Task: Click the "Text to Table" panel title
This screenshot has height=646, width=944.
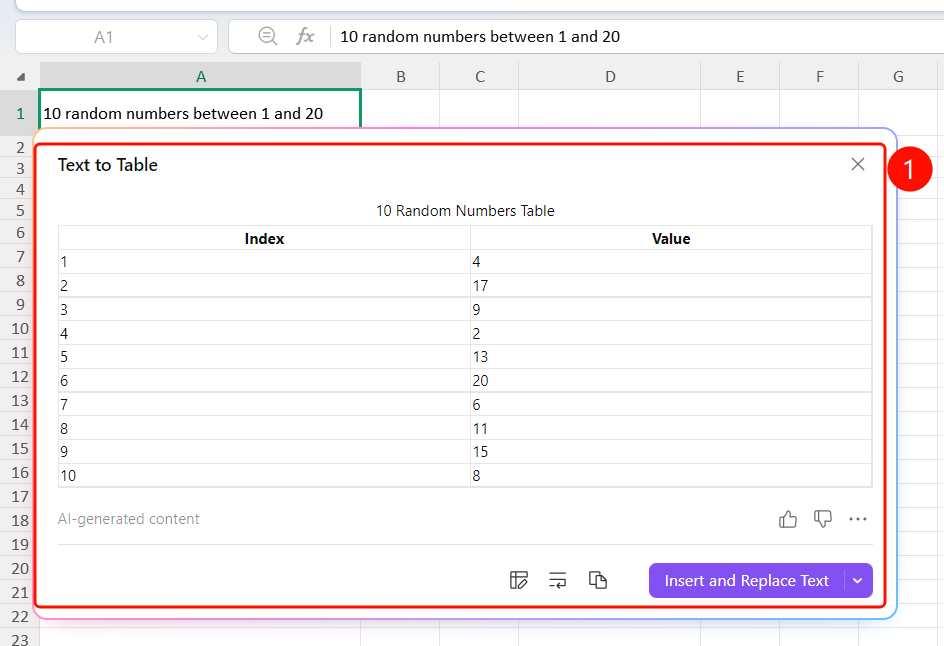Action: click(x=108, y=165)
